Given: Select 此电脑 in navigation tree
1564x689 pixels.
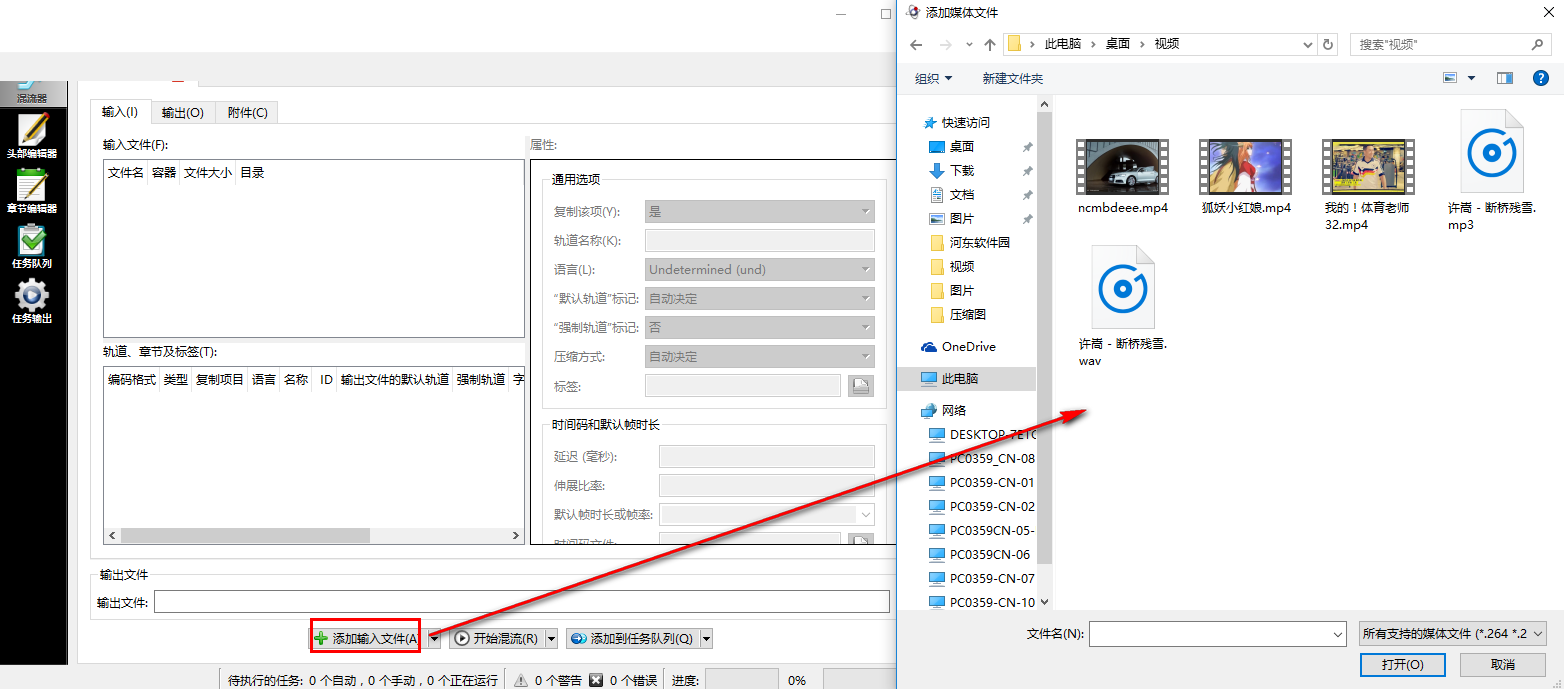Looking at the screenshot, I should click(x=960, y=379).
